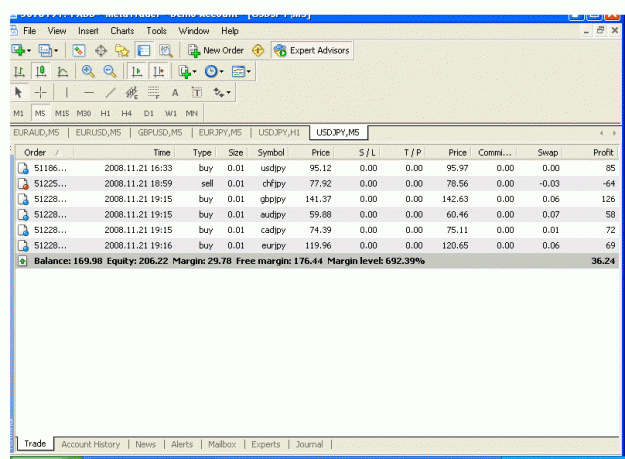625x459 pixels.
Task: Select the Text Label tool
Action: (x=197, y=93)
